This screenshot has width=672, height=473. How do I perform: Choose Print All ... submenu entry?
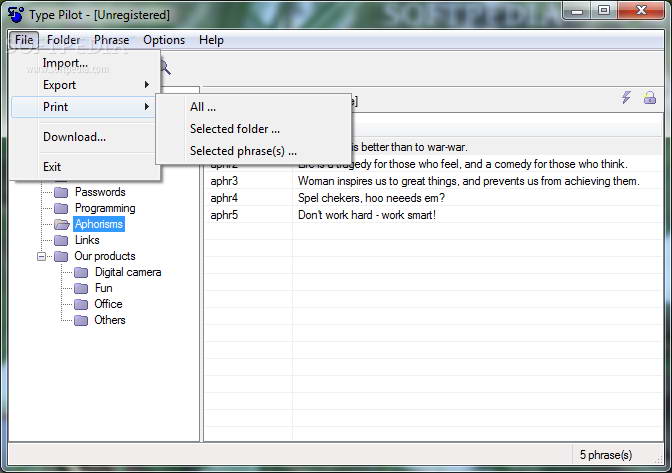click(x=254, y=107)
